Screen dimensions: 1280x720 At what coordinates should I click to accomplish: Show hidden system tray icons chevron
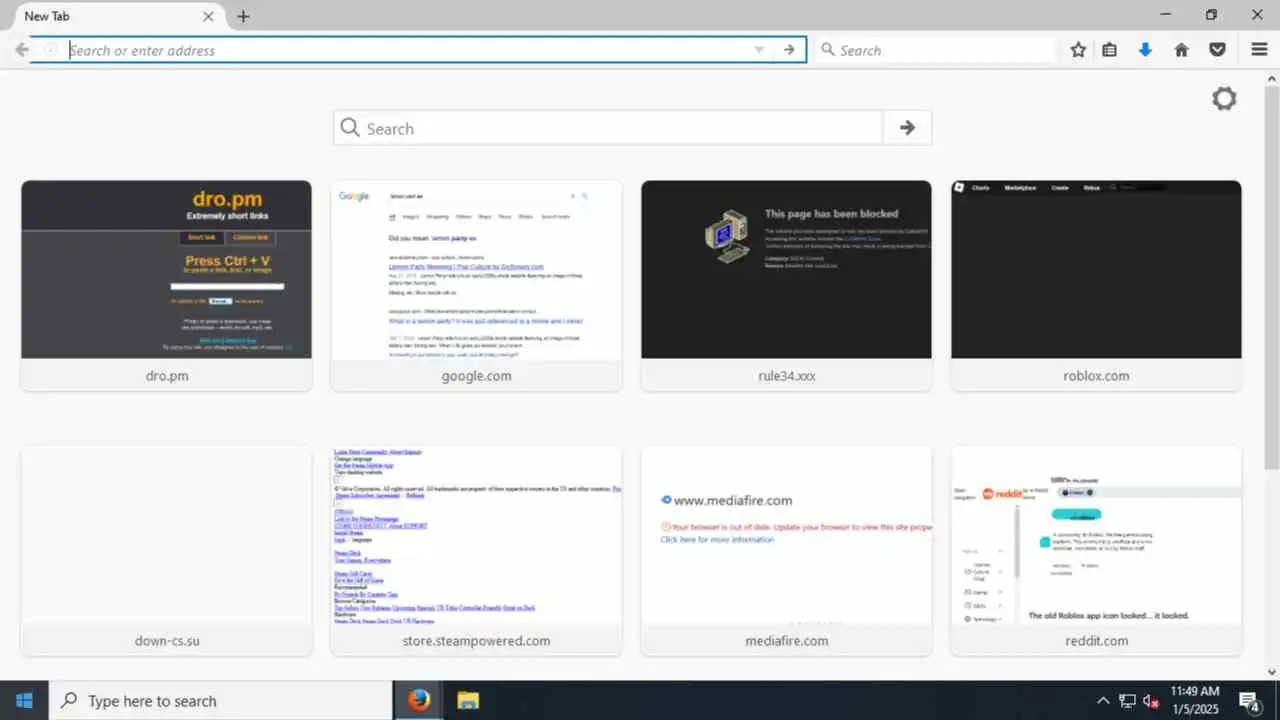[1103, 700]
